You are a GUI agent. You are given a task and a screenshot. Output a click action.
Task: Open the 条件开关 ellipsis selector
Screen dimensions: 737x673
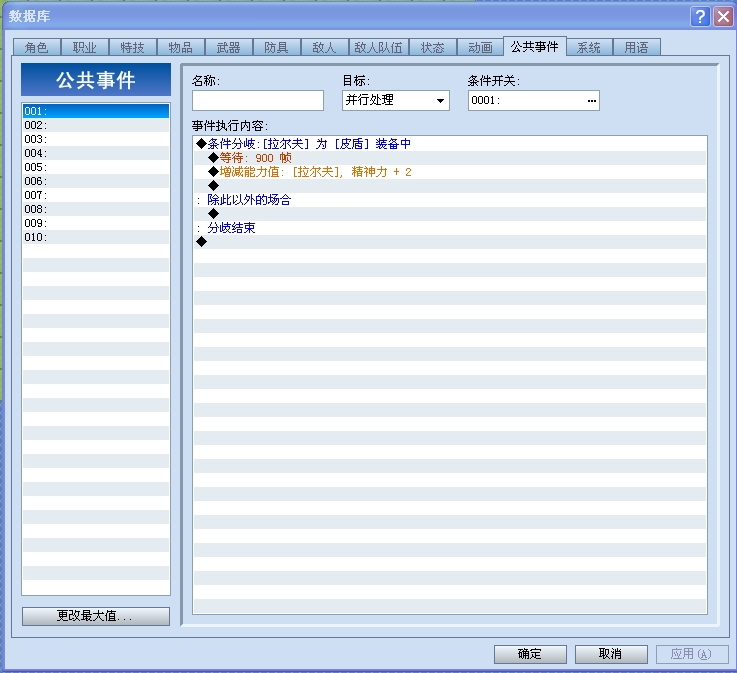click(591, 101)
